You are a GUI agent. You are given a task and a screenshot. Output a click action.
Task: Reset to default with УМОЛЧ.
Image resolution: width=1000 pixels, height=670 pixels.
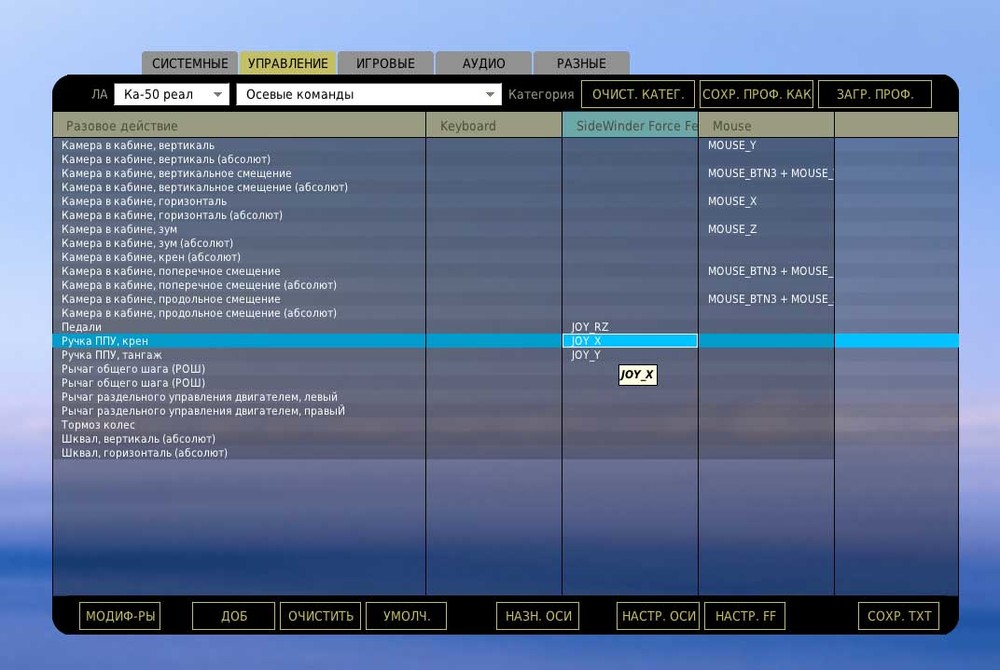click(x=406, y=616)
